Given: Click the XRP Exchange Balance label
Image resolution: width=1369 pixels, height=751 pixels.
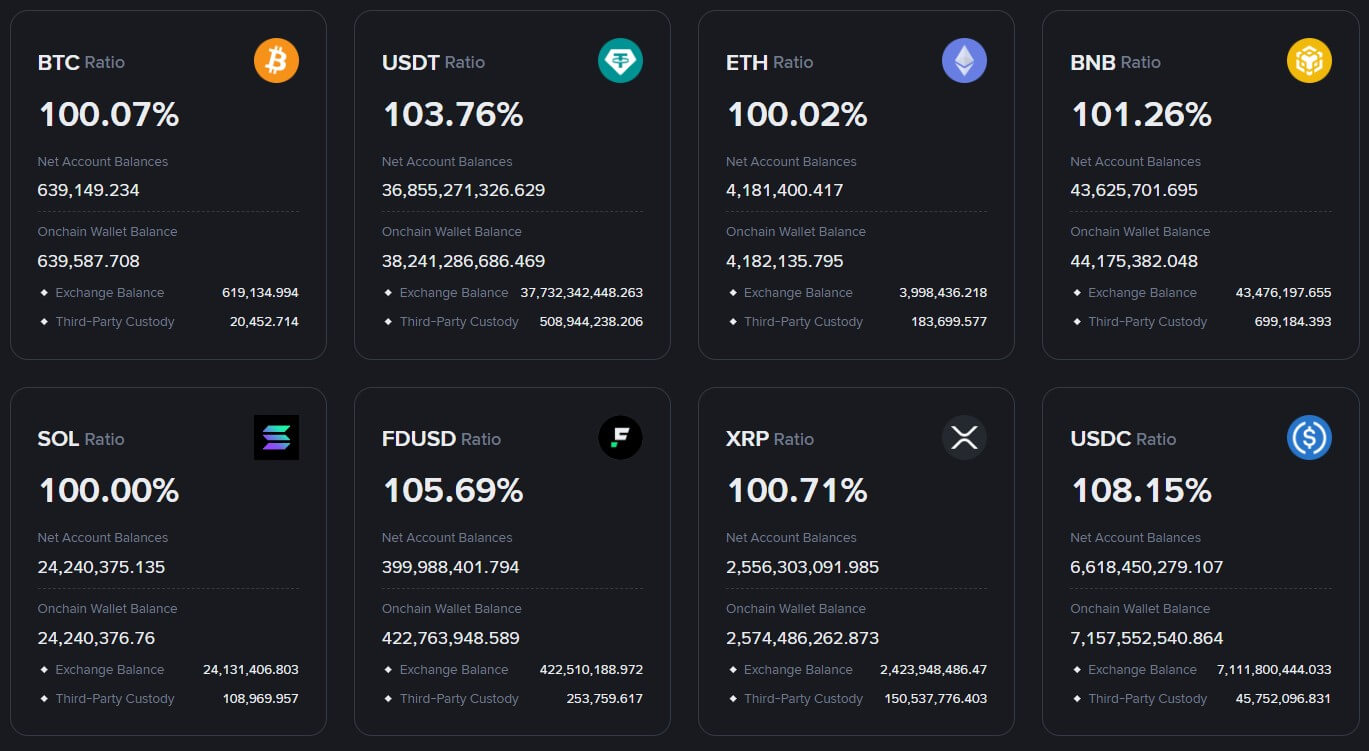Looking at the screenshot, I should coord(798,670).
